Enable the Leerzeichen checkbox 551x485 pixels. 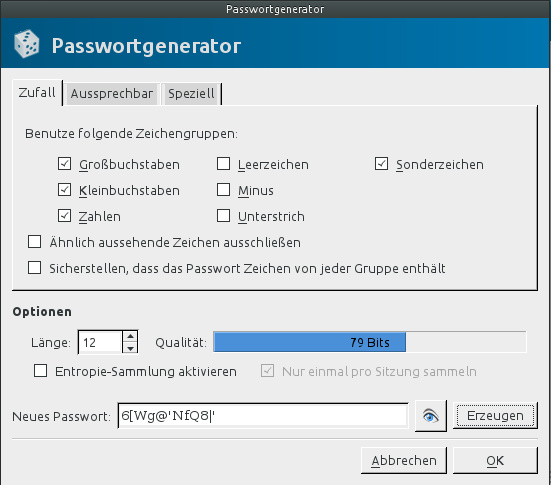(223, 164)
